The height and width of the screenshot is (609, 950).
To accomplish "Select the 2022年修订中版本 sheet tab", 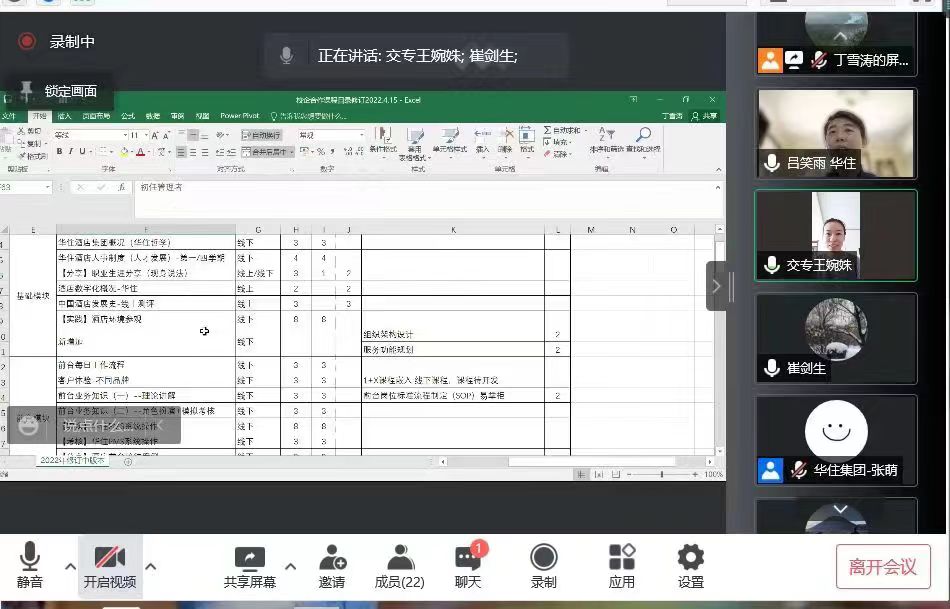I will (x=73, y=461).
